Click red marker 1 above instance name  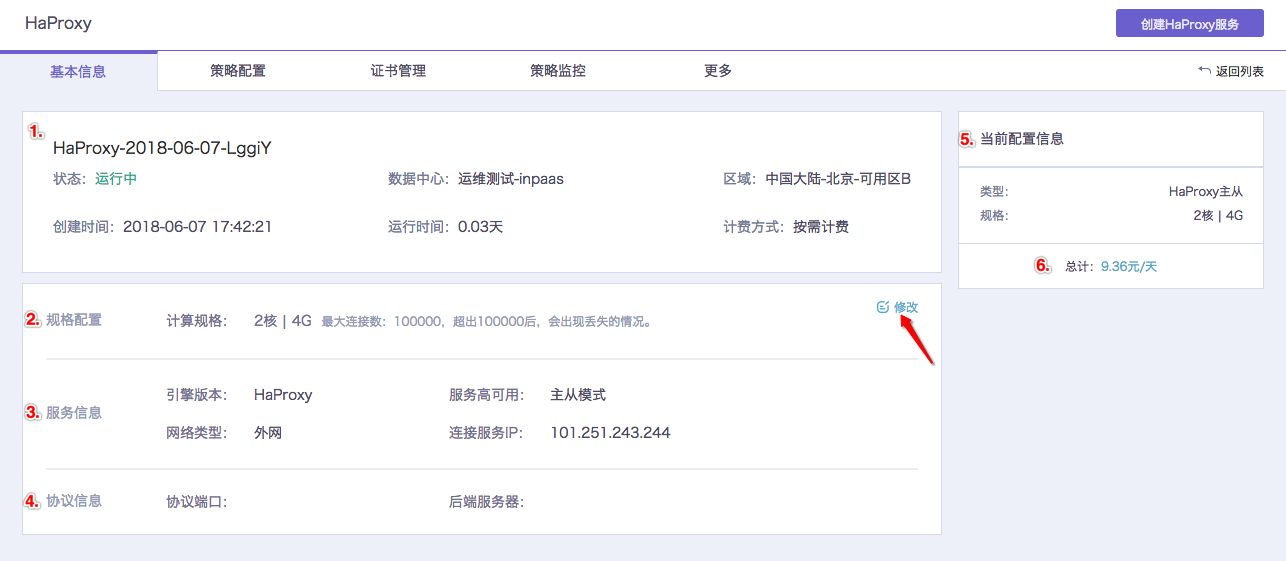click(34, 131)
